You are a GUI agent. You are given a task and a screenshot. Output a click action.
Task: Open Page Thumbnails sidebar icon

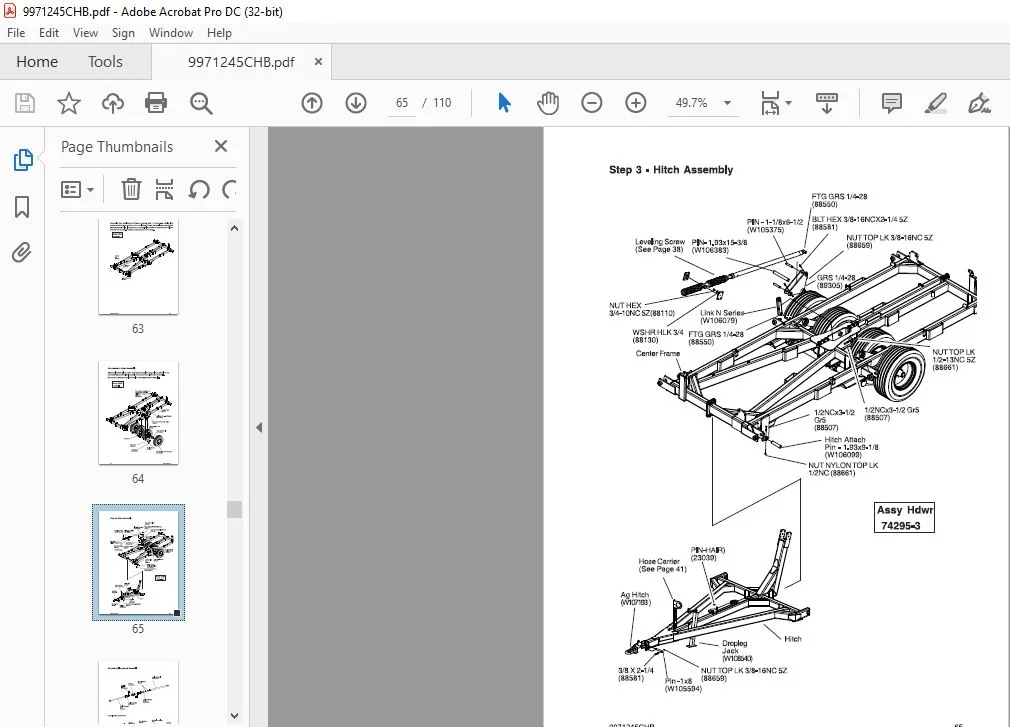(23, 160)
